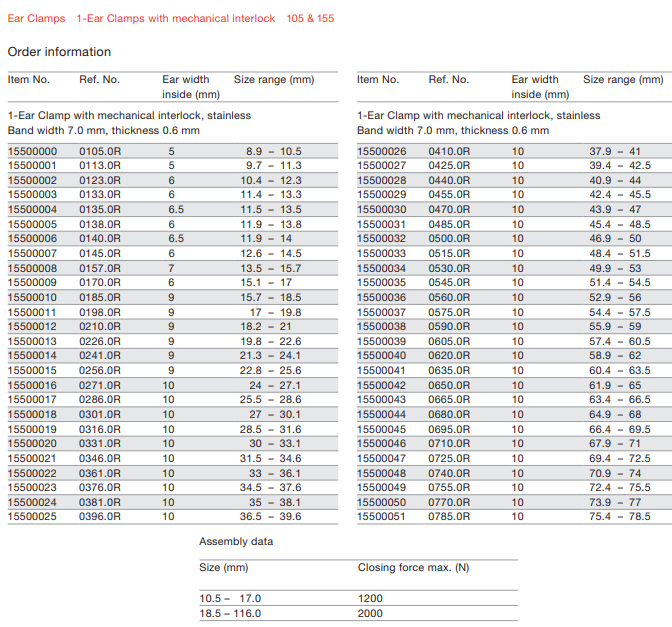Select reference number 0113.0R
672x627 pixels.
pyautogui.click(x=100, y=165)
